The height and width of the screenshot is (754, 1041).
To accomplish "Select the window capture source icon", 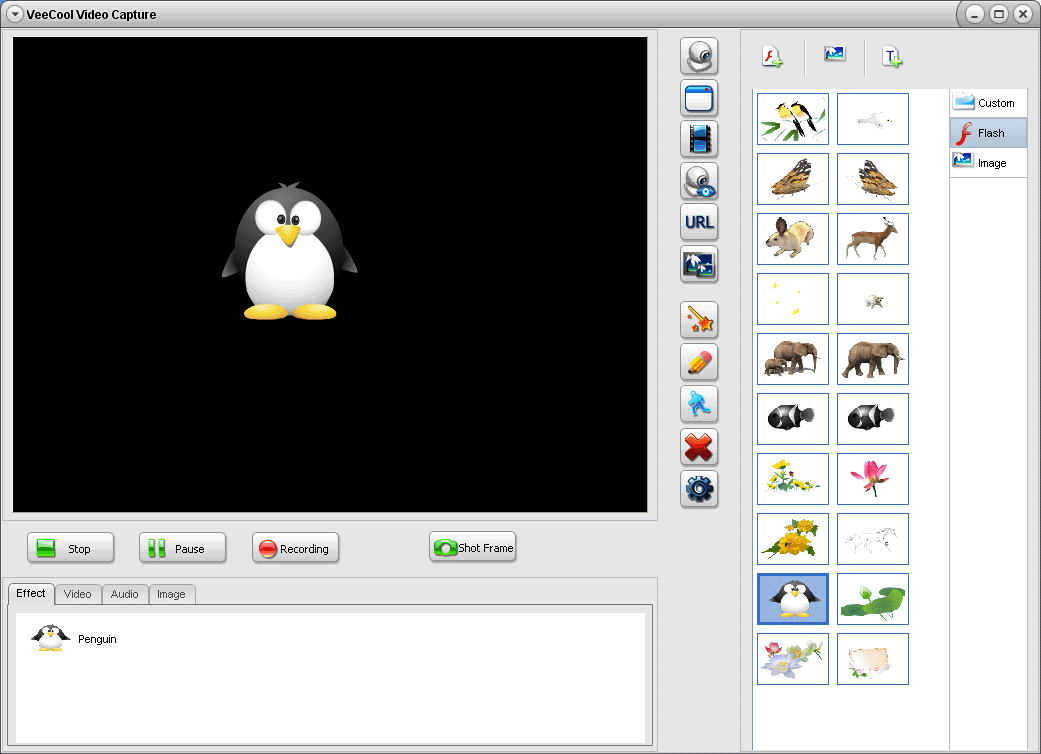I will coord(699,98).
